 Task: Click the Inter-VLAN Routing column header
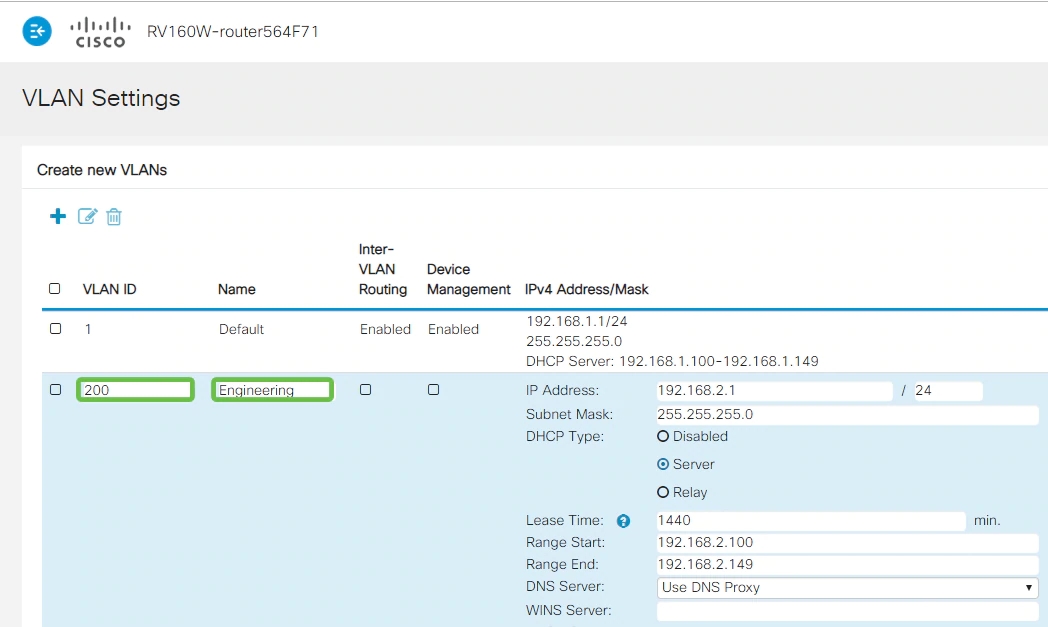pyautogui.click(x=383, y=269)
